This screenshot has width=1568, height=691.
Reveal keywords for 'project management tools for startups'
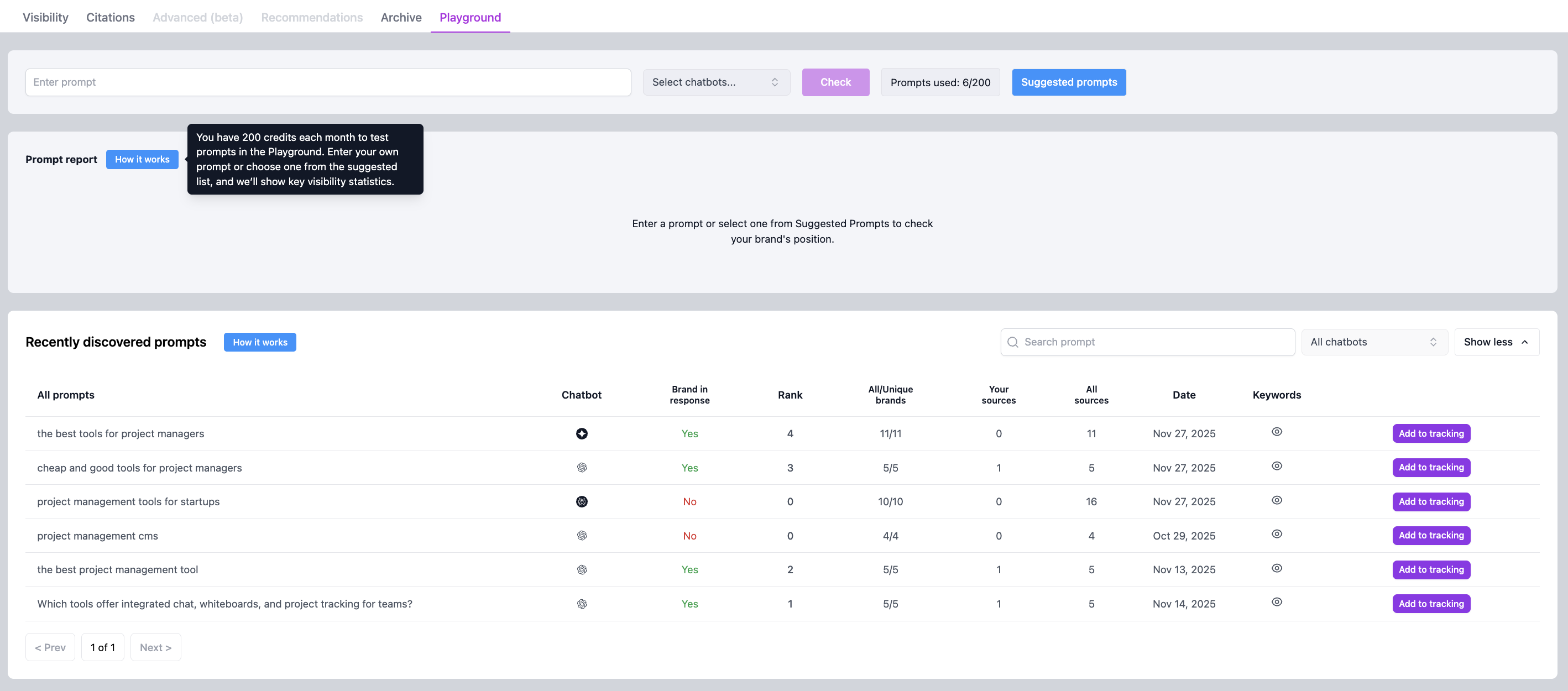(x=1277, y=500)
